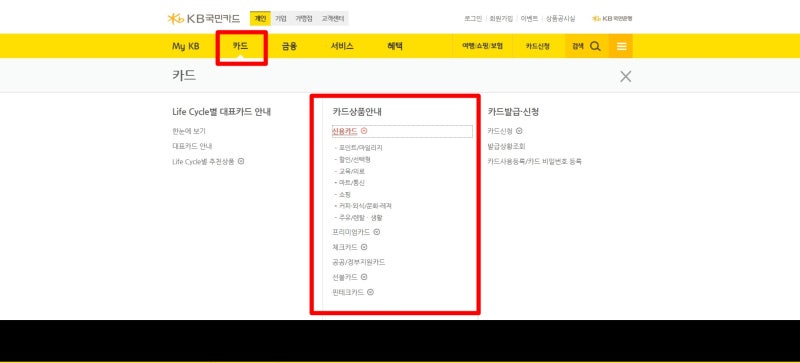Open the 혜택 main menu
Viewport: 800px width, 363px height.
tap(395, 46)
